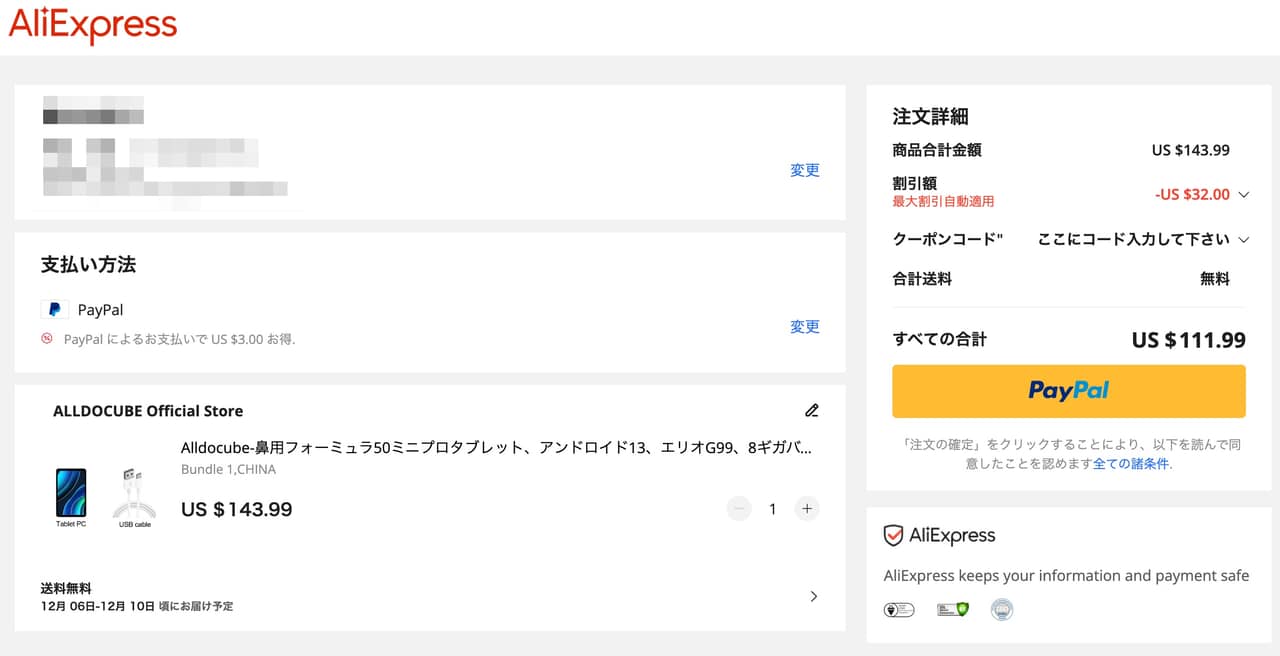Click the AliExpress shield security icon
This screenshot has width=1280, height=656.
coord(893,536)
